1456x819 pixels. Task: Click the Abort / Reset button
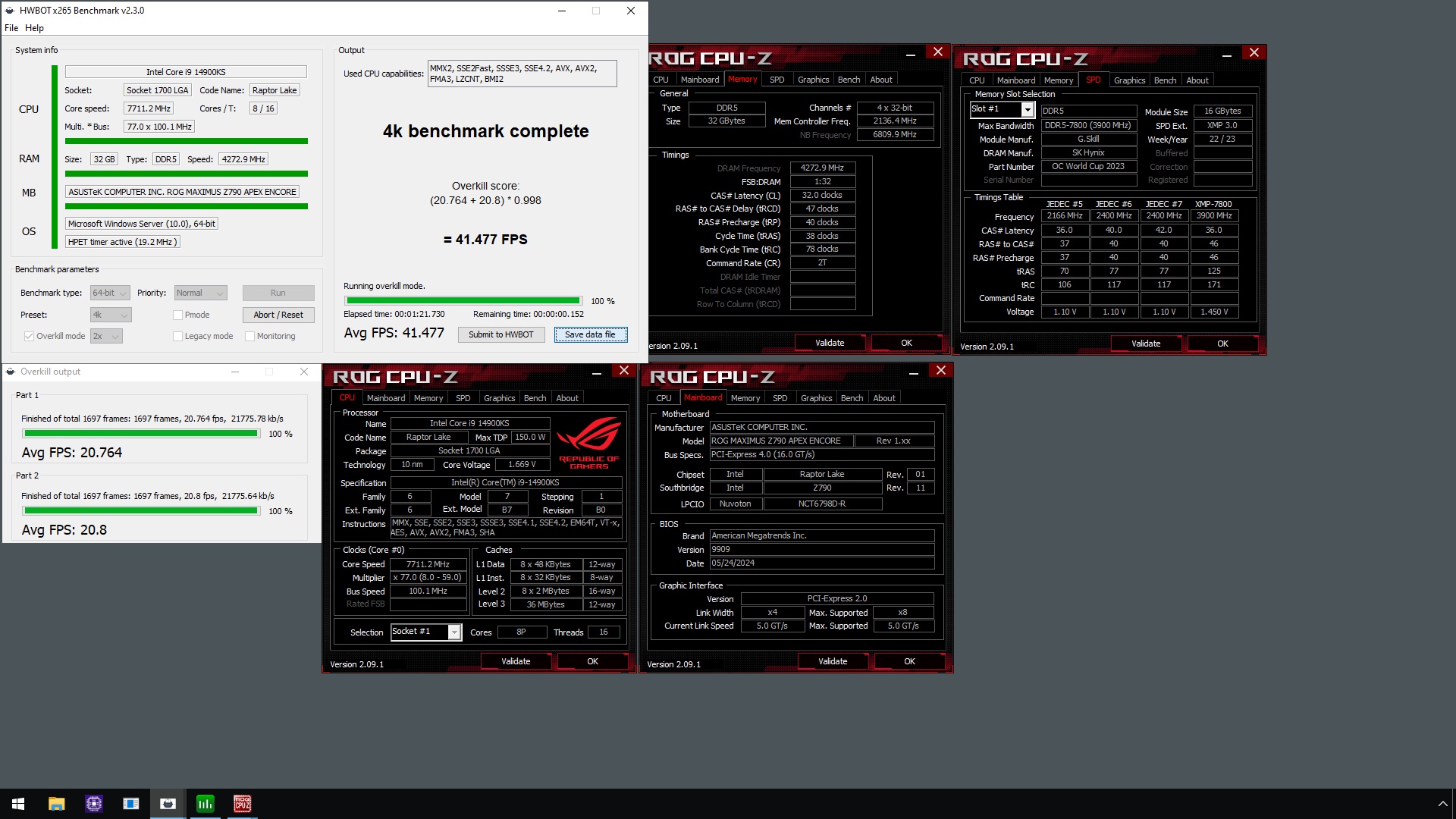(278, 315)
